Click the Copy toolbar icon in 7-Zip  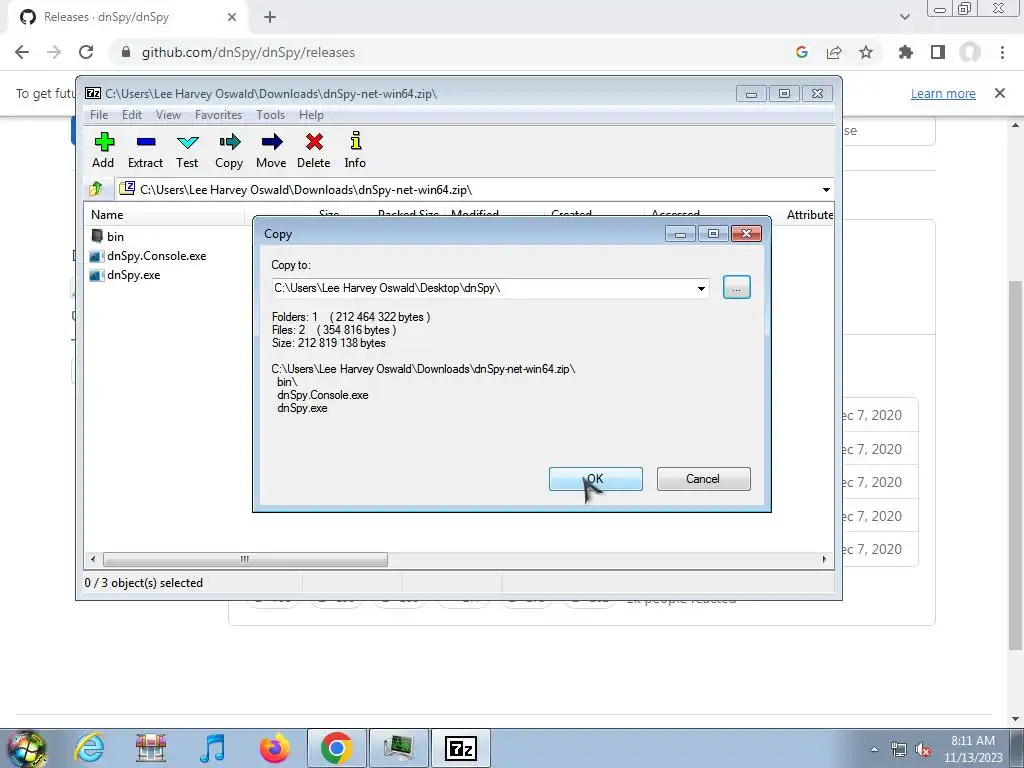tap(229, 150)
